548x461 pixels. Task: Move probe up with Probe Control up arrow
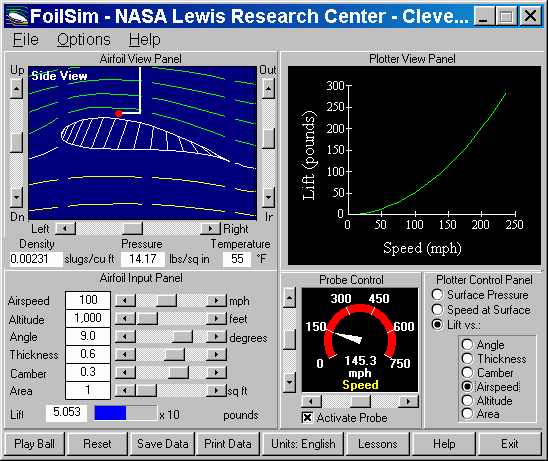click(289, 298)
